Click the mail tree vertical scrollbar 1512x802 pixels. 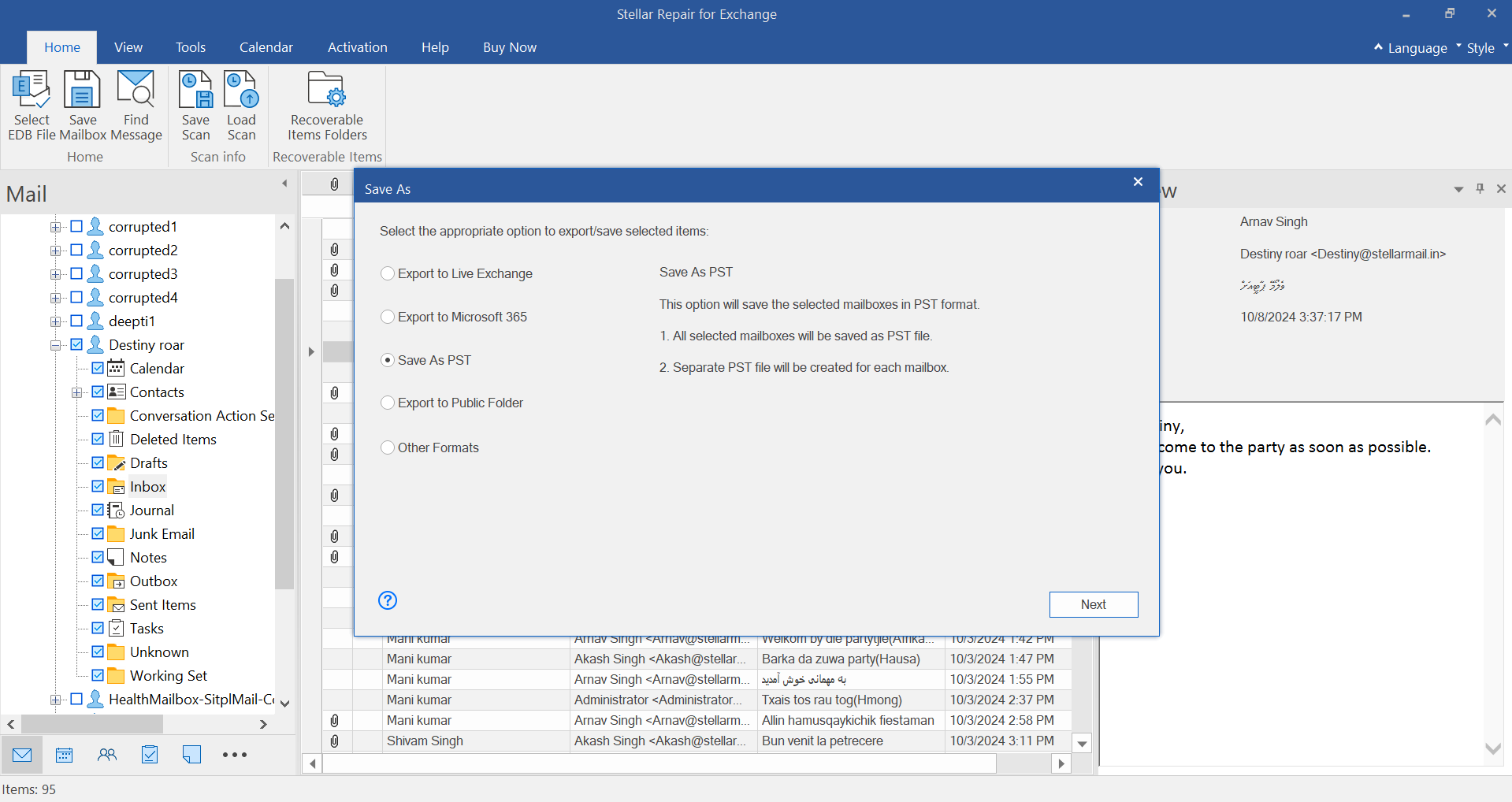click(284, 433)
